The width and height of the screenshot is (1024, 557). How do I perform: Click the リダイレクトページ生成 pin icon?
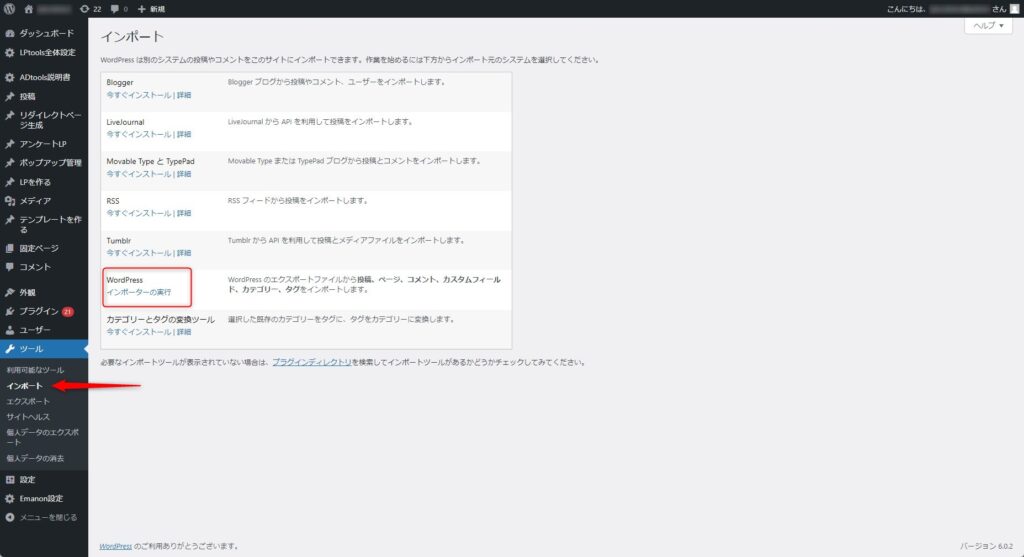click(x=9, y=116)
